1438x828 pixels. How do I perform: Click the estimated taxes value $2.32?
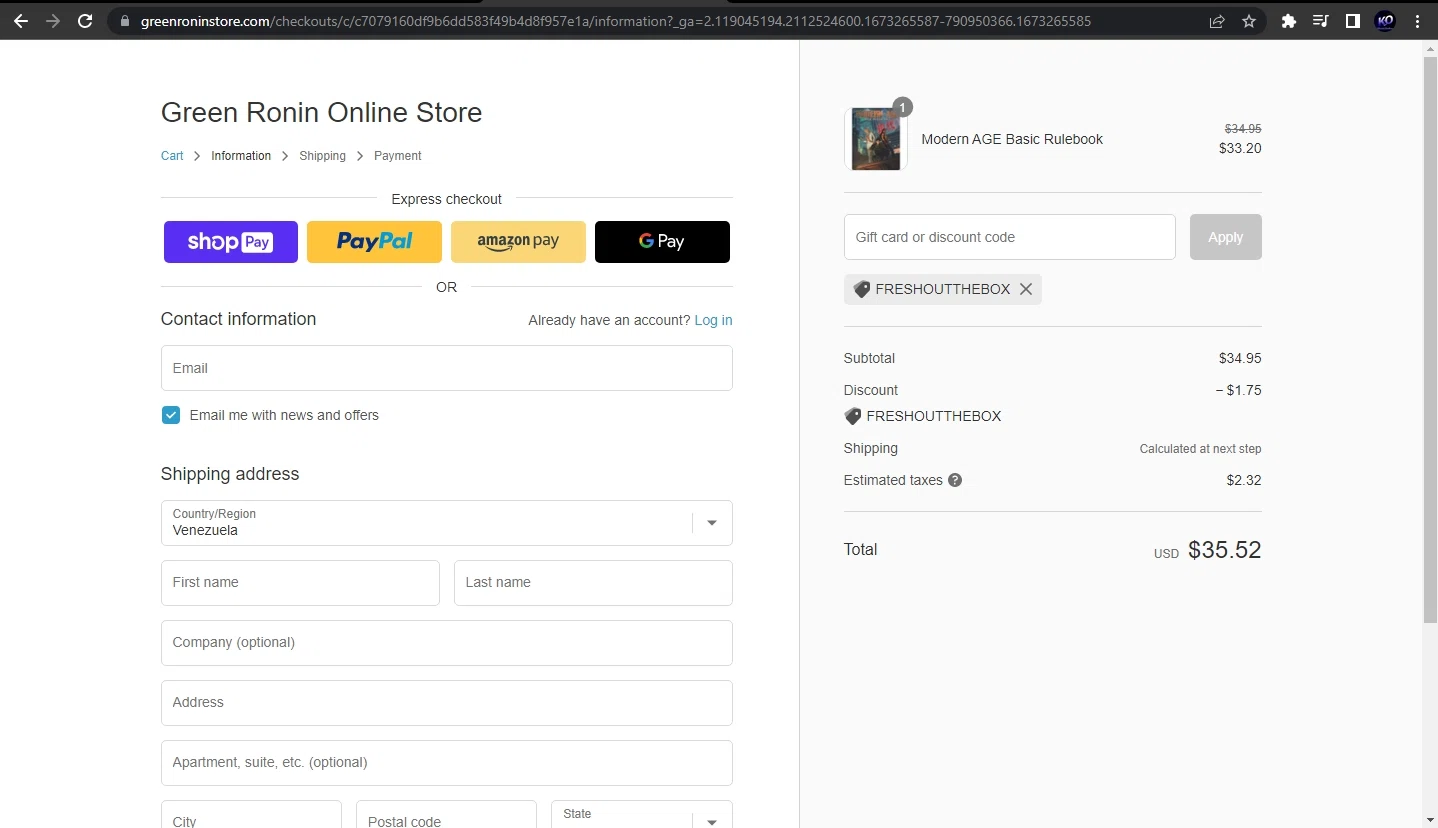(x=1244, y=480)
